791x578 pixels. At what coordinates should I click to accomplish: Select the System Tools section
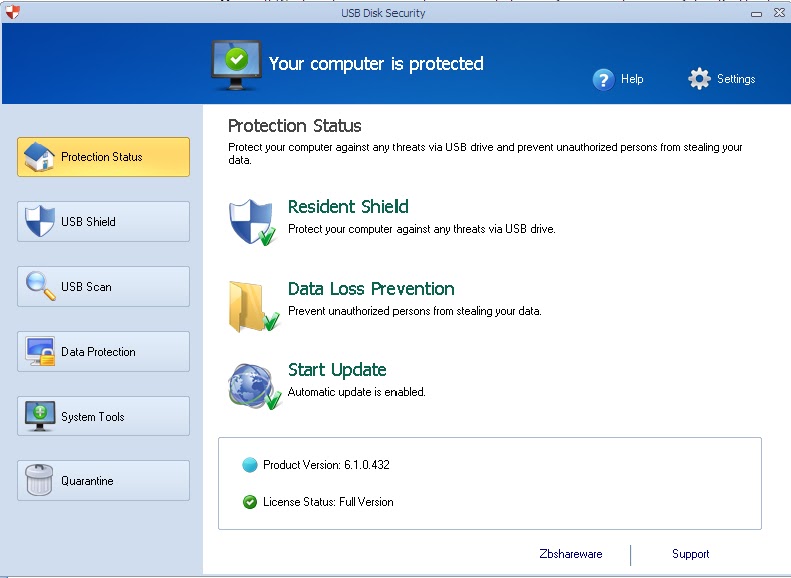[103, 416]
